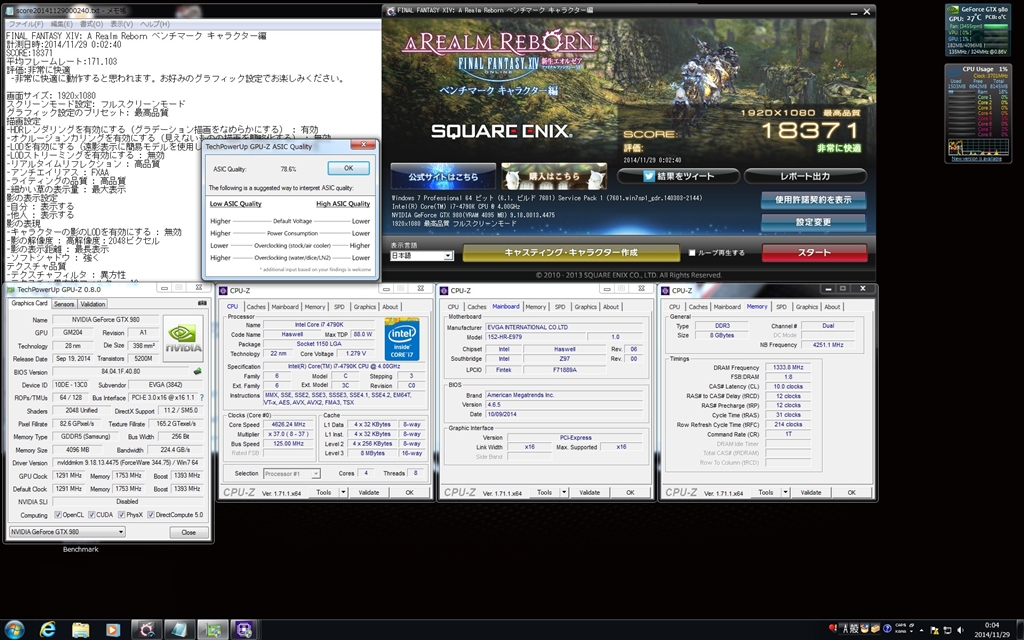This screenshot has height=640, width=1024.
Task: Click 公式サイトはこちら official site button
Action: pos(443,176)
